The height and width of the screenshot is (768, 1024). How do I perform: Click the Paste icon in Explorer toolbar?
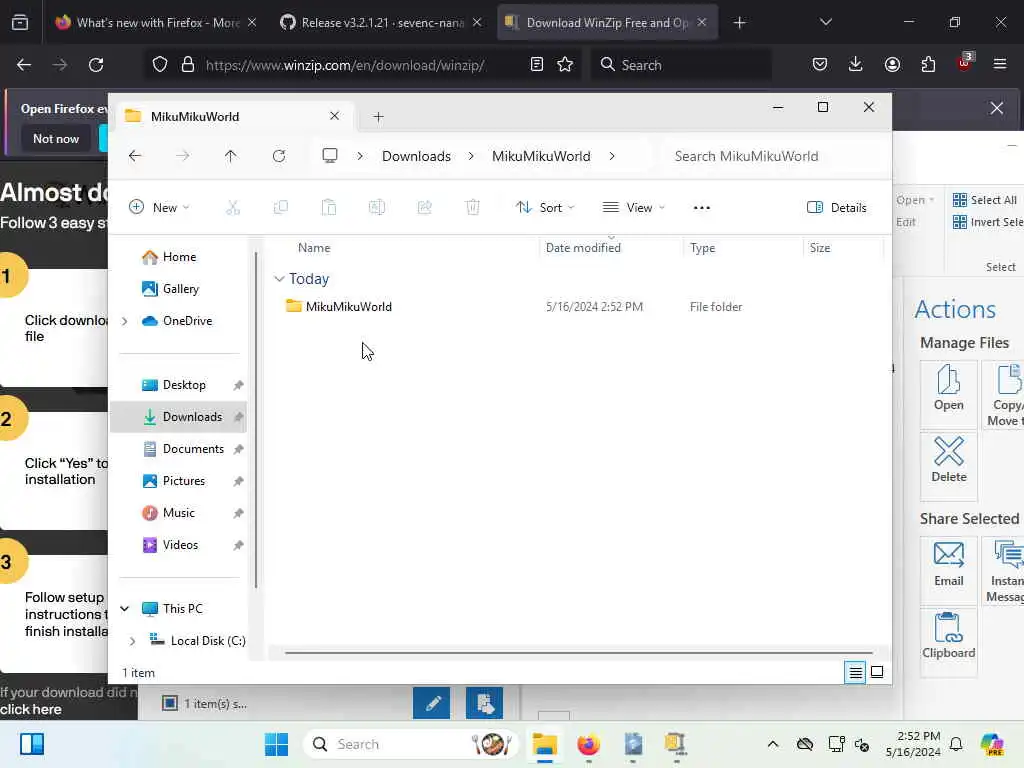[328, 208]
